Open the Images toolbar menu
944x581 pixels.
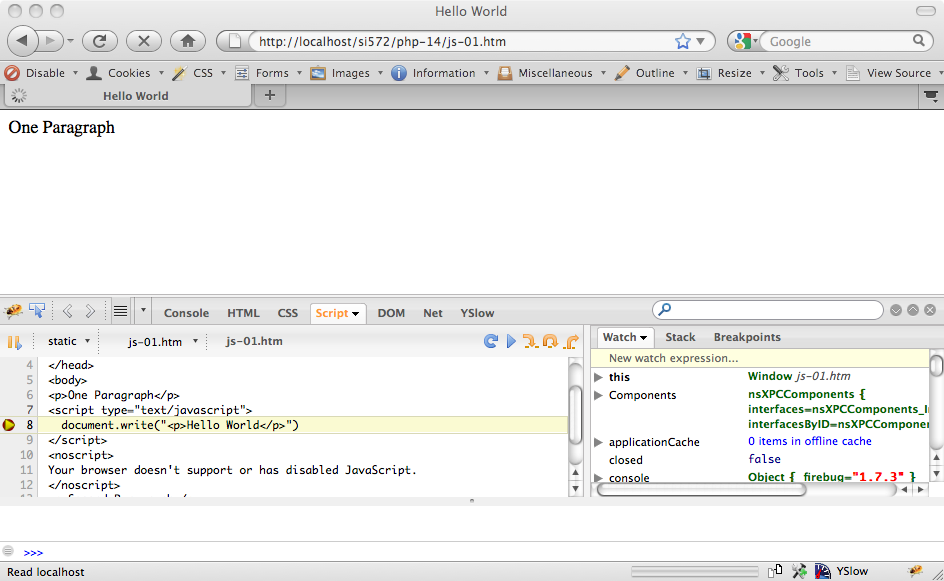pos(346,73)
